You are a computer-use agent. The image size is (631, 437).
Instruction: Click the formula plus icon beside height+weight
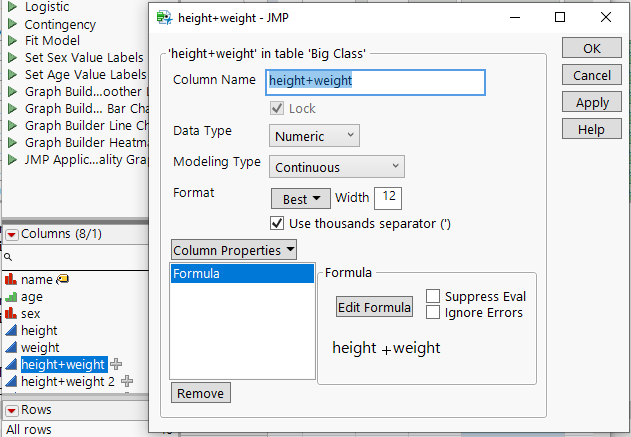pyautogui.click(x=116, y=365)
